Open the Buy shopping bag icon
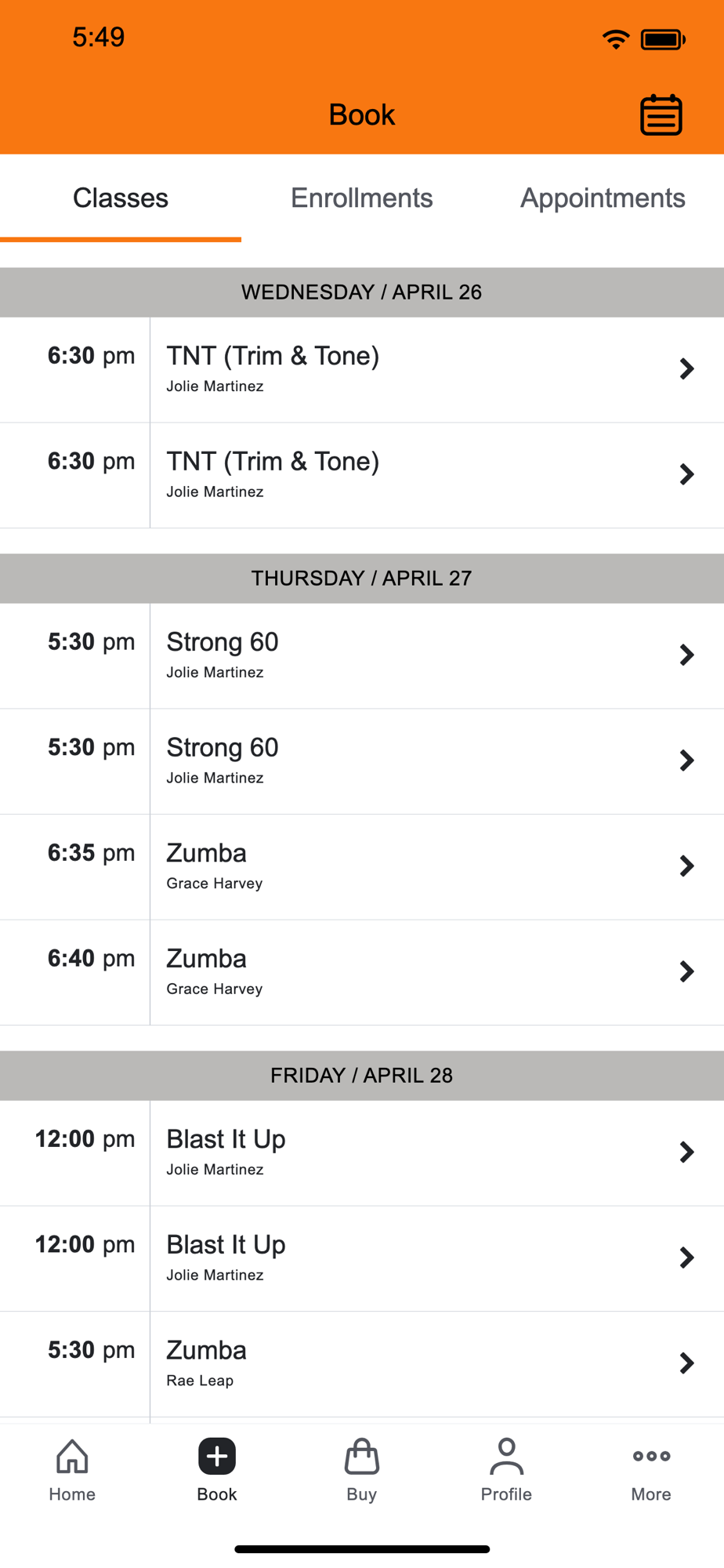Viewport: 724px width, 1568px height. pyautogui.click(x=362, y=1457)
